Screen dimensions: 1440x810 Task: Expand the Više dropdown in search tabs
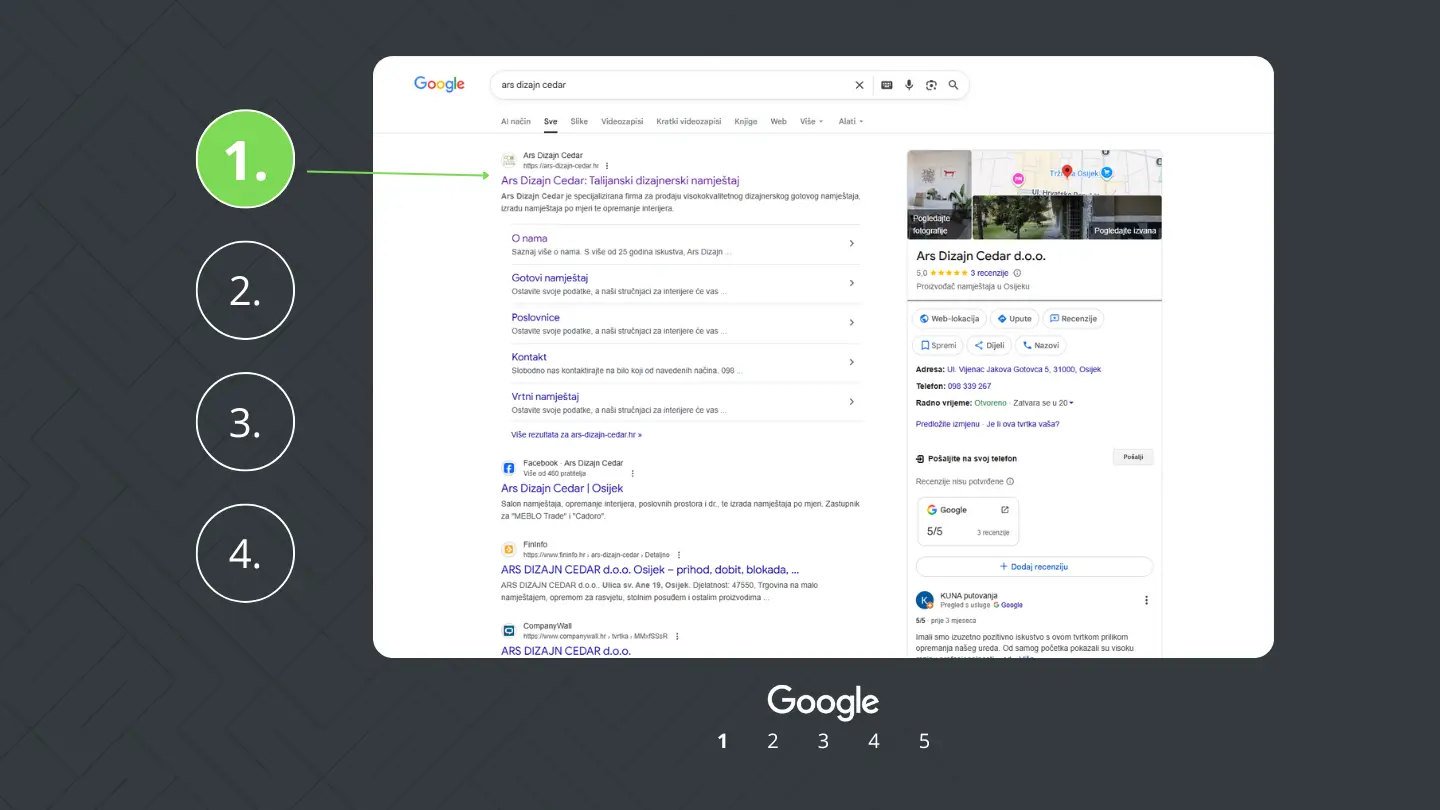click(x=811, y=121)
